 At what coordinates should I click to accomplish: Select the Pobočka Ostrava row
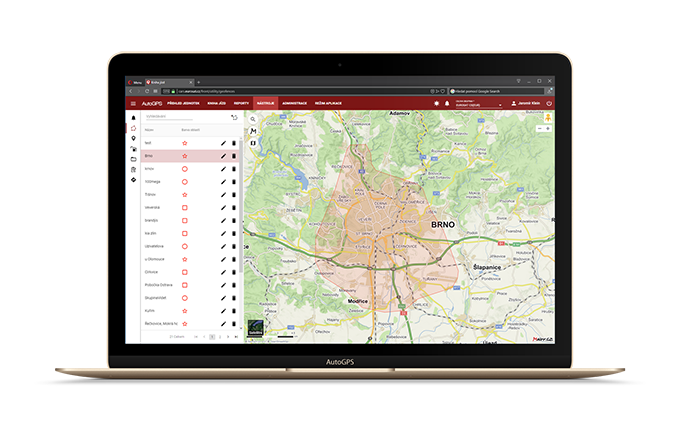(190, 285)
